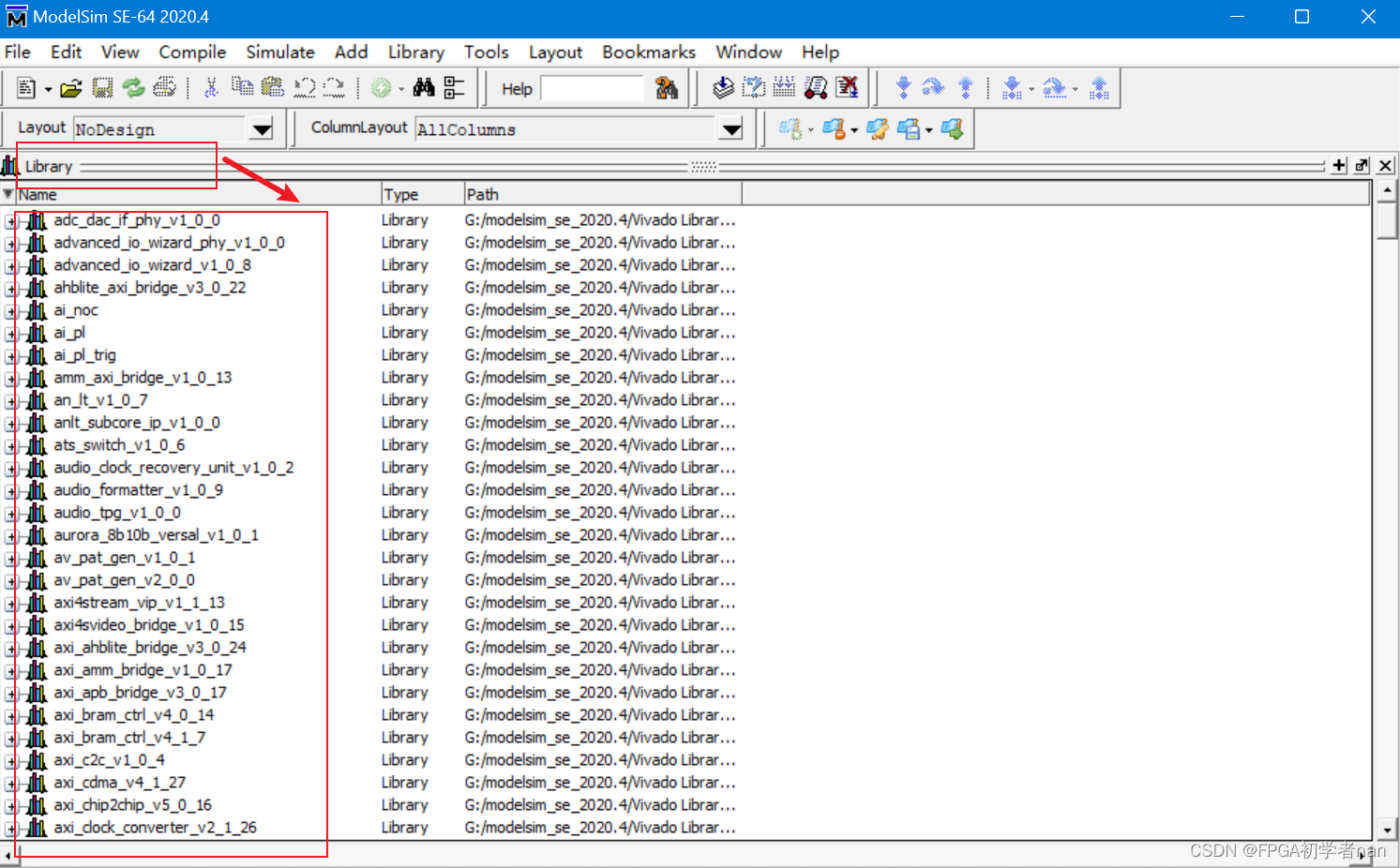Click the Find binoculars icon
The width and height of the screenshot is (1400, 868).
click(x=424, y=87)
